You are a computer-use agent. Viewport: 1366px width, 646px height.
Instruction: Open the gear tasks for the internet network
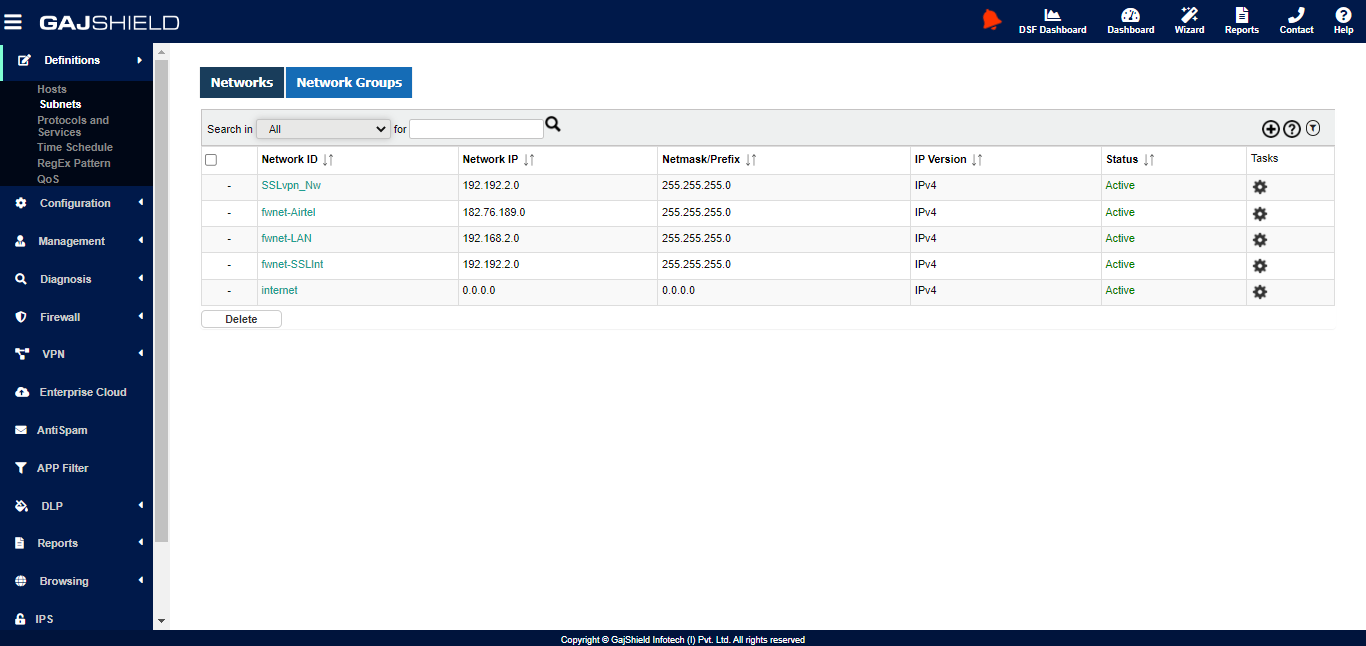pos(1260,292)
